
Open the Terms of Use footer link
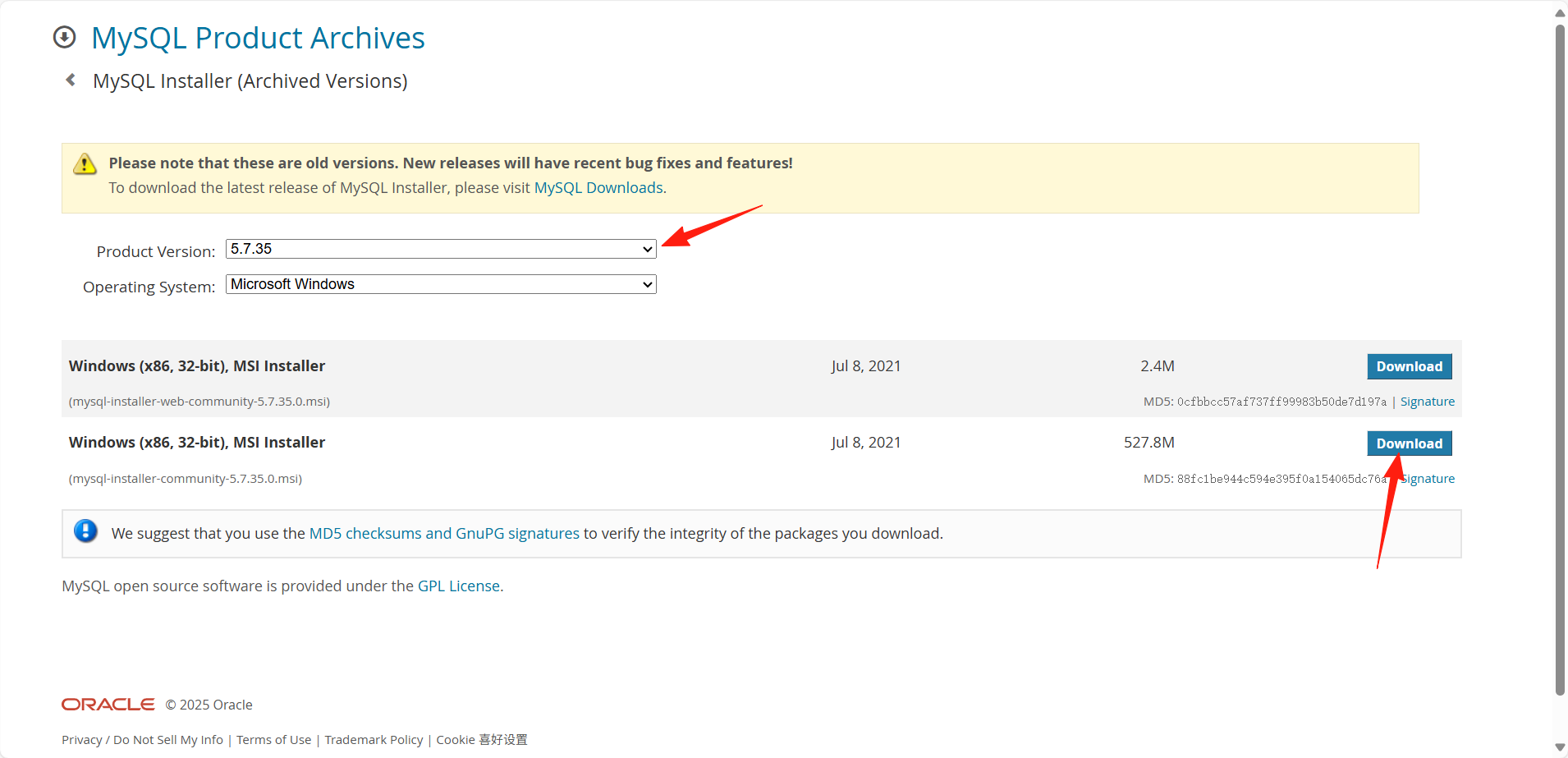(x=273, y=740)
